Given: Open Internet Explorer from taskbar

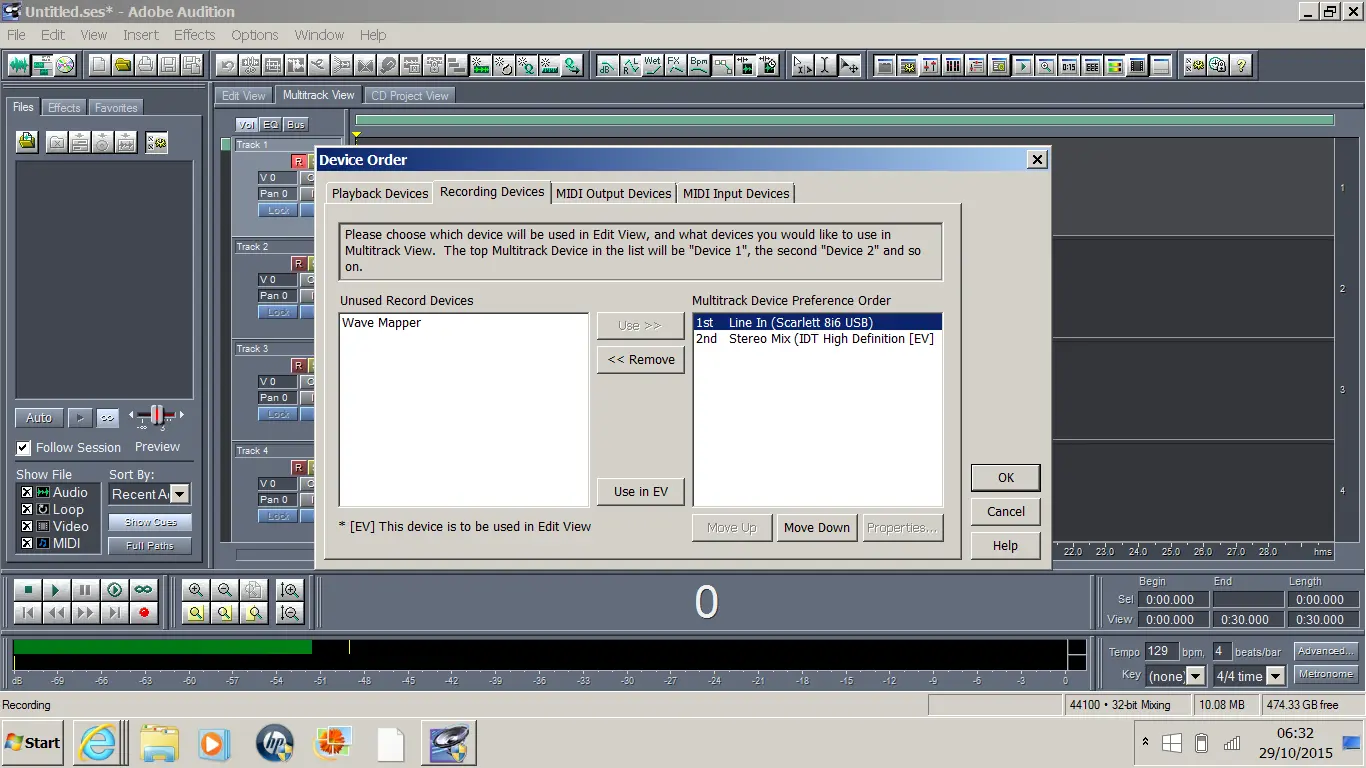Looking at the screenshot, I should pyautogui.click(x=98, y=744).
